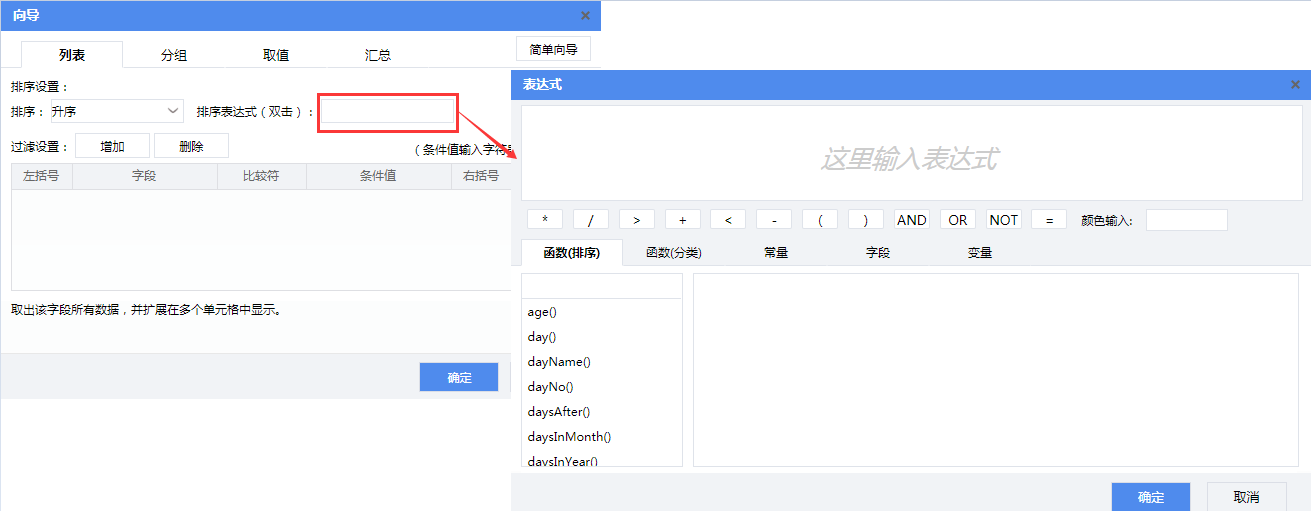Close the 表达式 dialog with X

tap(1295, 85)
